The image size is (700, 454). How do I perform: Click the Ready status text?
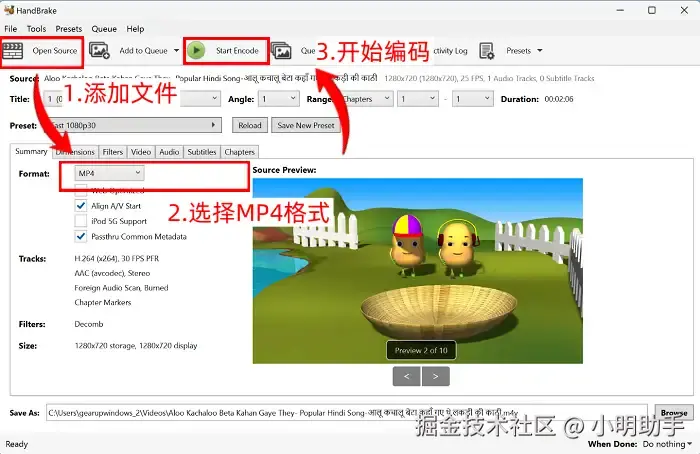tap(17, 444)
